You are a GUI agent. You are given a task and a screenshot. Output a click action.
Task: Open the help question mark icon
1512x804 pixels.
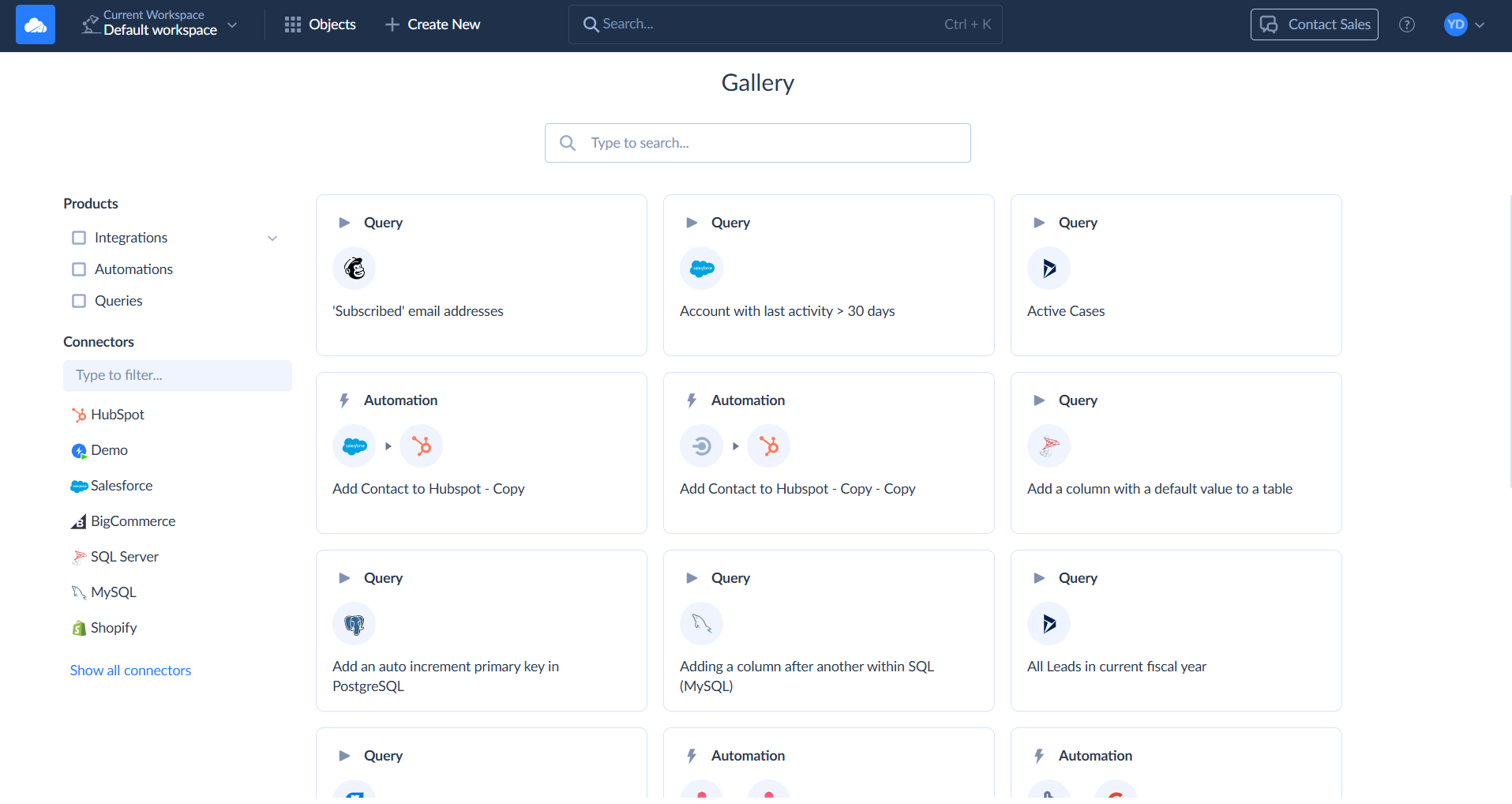pos(1406,24)
